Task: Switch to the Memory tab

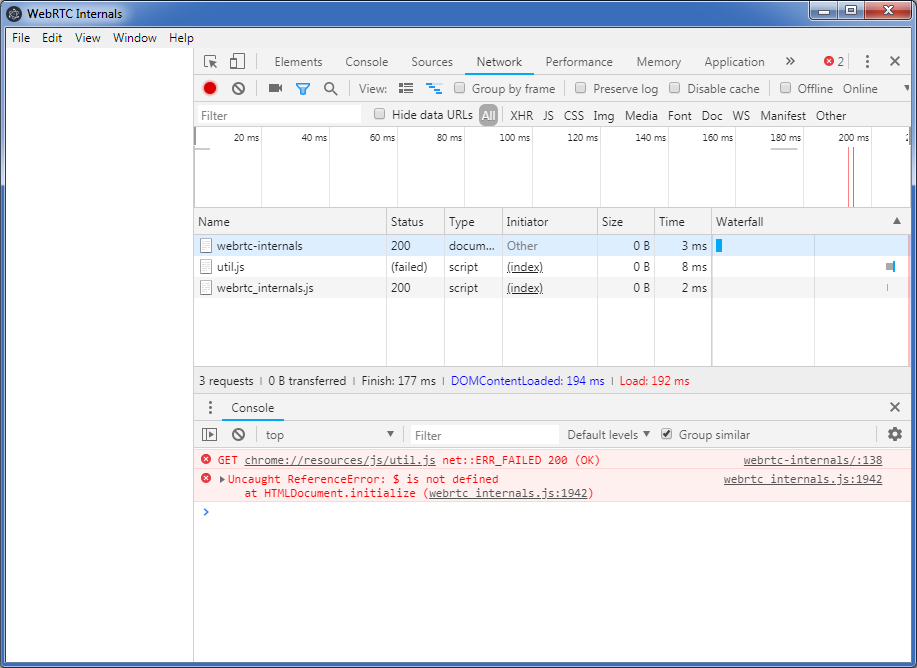Action: tap(659, 61)
